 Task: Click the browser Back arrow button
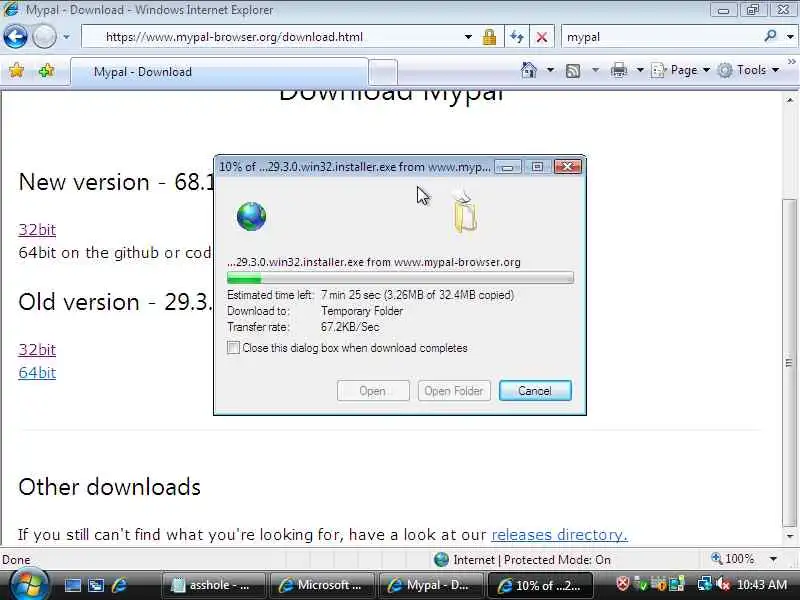pos(15,37)
